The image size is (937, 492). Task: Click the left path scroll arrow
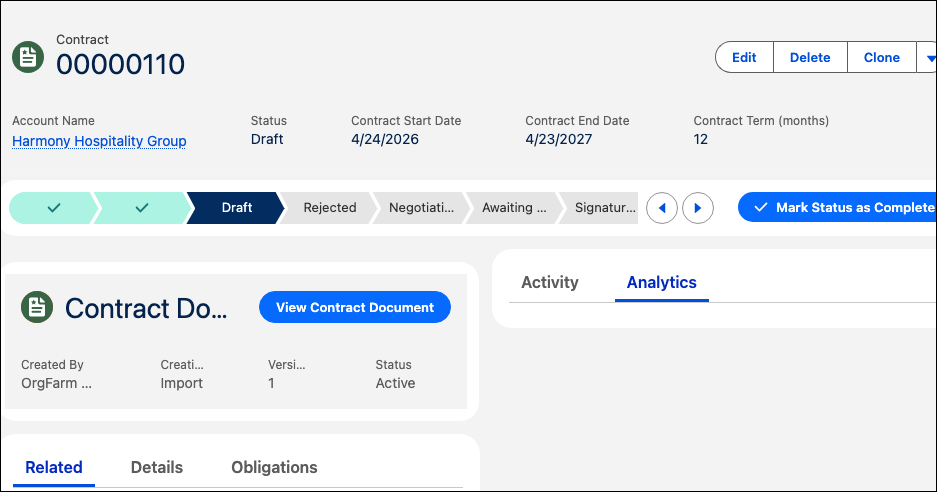click(x=662, y=208)
